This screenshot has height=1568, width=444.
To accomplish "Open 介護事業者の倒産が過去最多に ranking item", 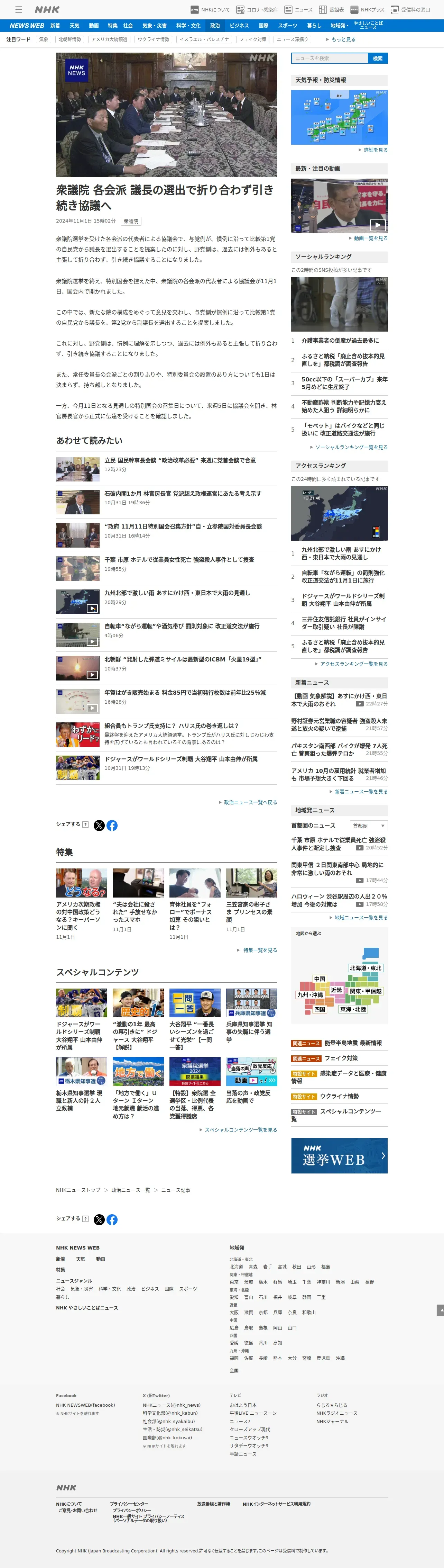I will [340, 341].
